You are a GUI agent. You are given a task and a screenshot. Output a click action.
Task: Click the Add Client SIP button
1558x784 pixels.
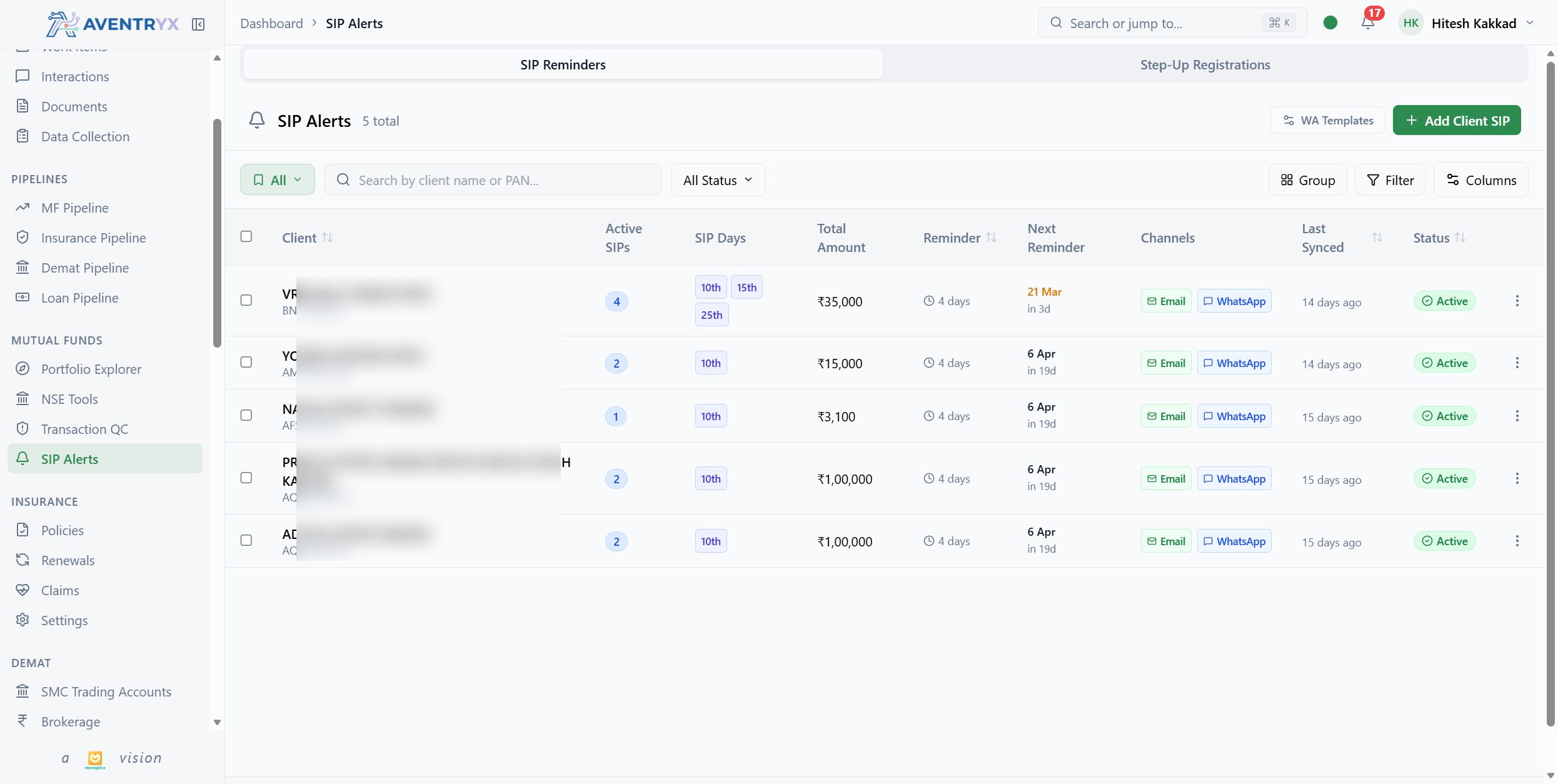pyautogui.click(x=1457, y=120)
